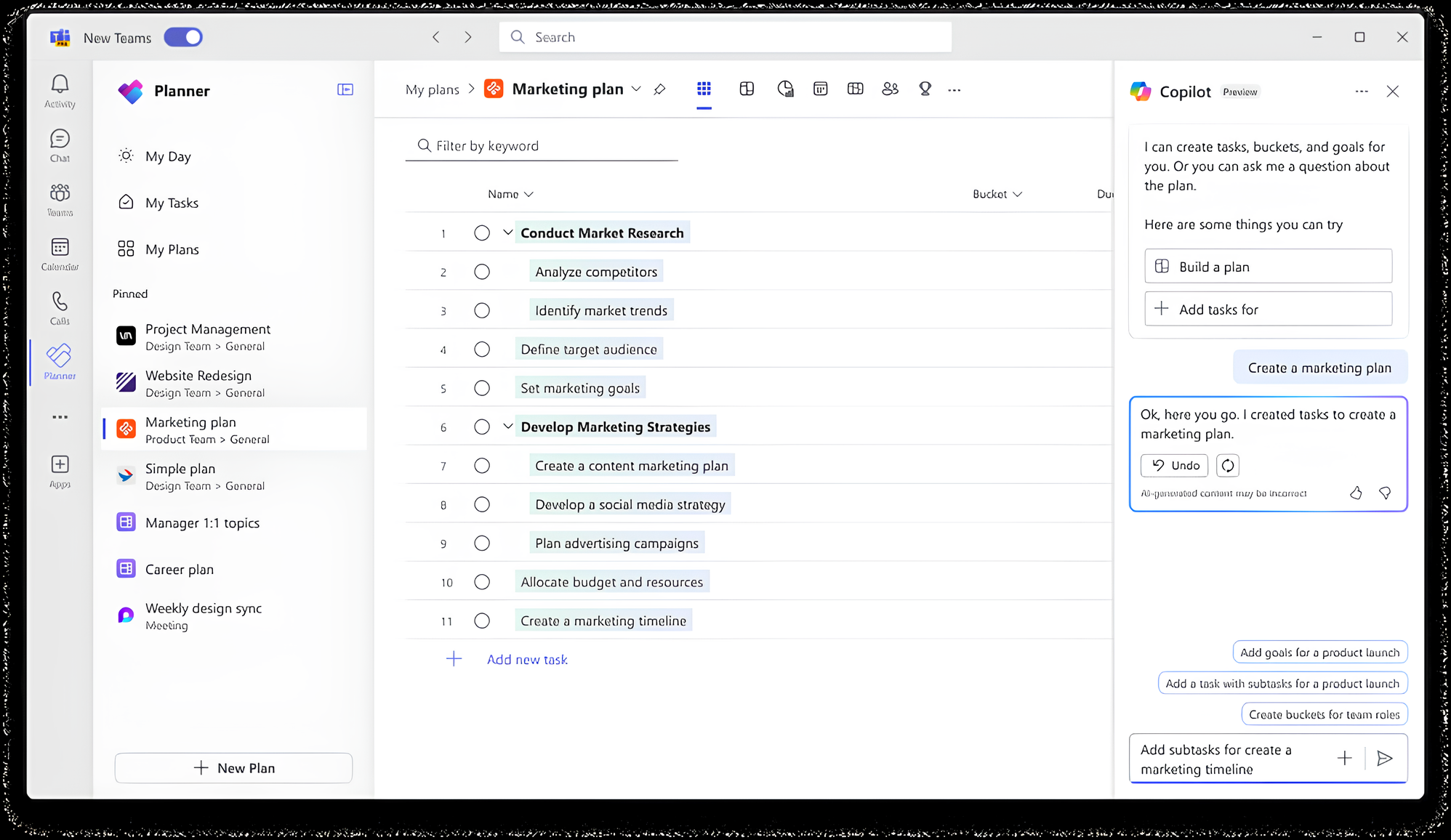Regenerate Copilot response icon

pos(1228,466)
